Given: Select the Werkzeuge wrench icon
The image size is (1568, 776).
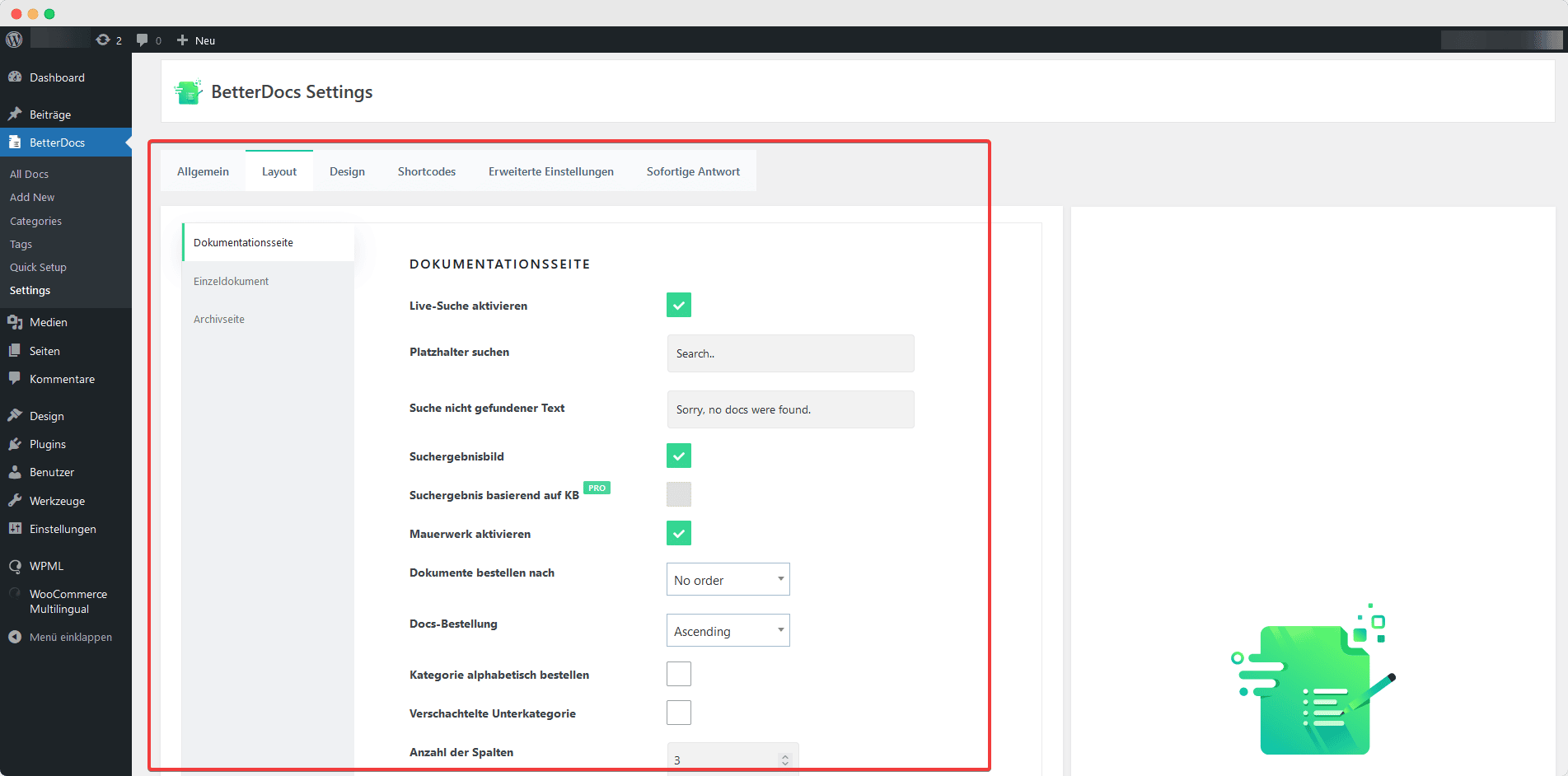Looking at the screenshot, I should (15, 500).
